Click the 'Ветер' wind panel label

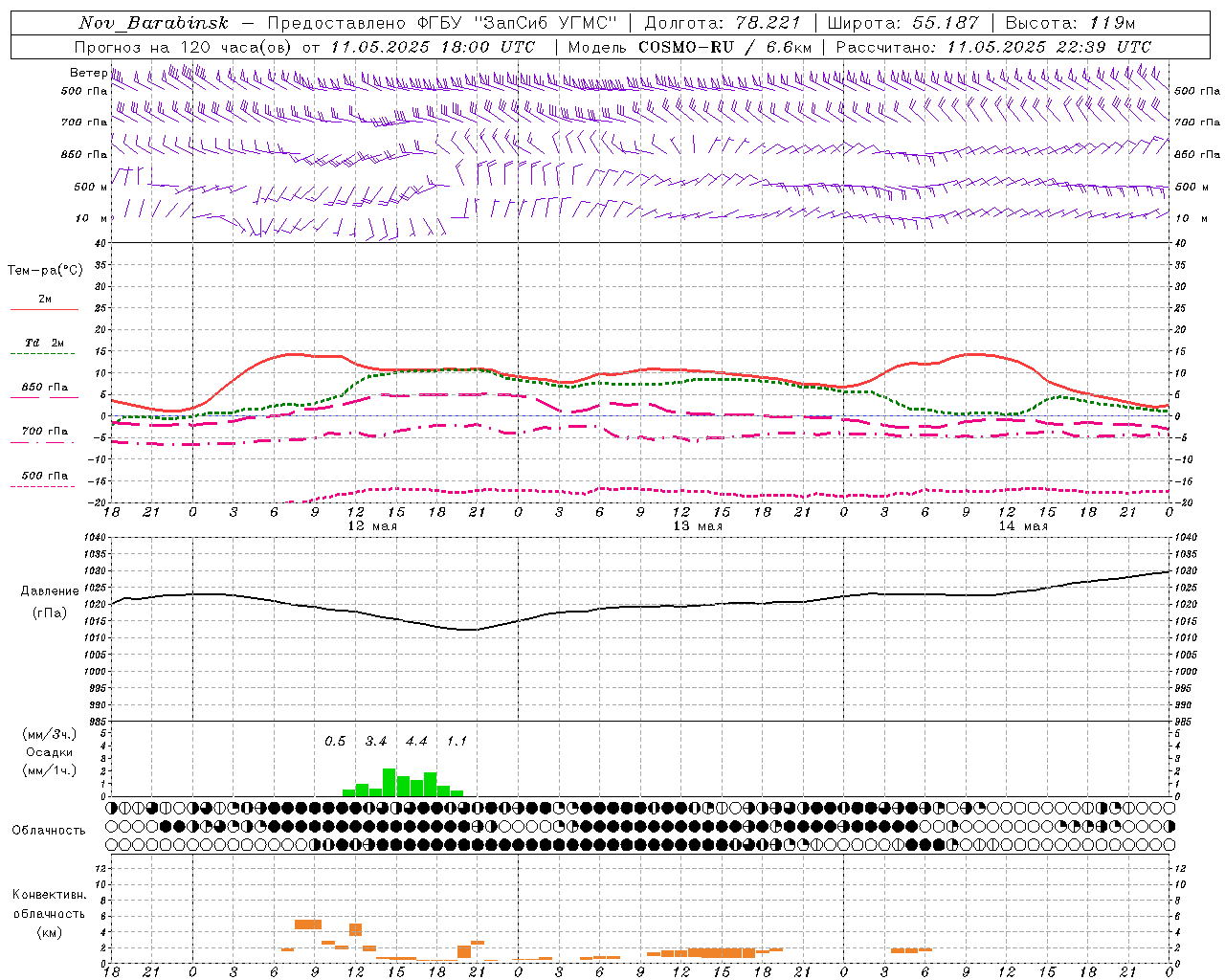(88, 73)
